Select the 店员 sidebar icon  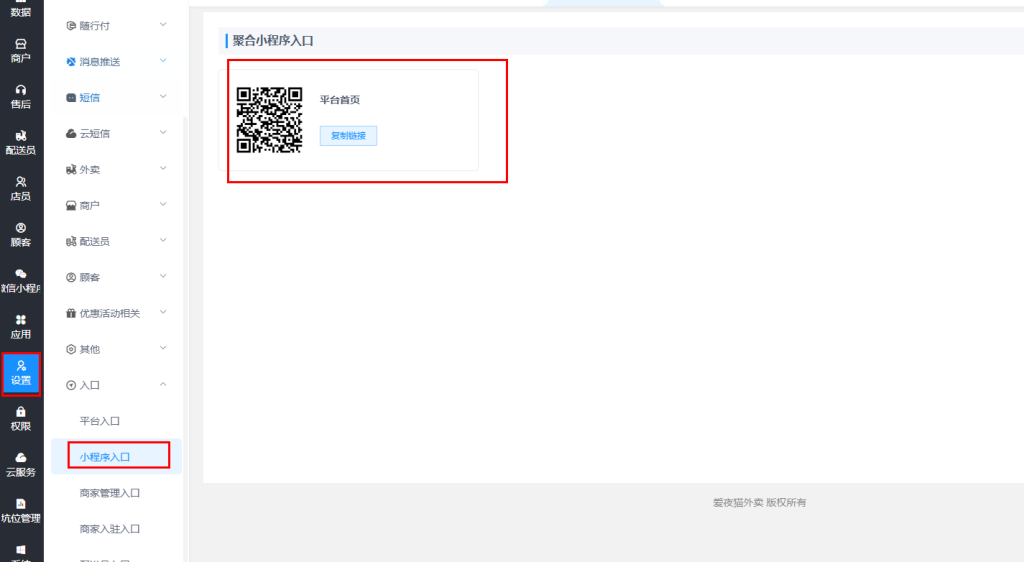point(21,188)
